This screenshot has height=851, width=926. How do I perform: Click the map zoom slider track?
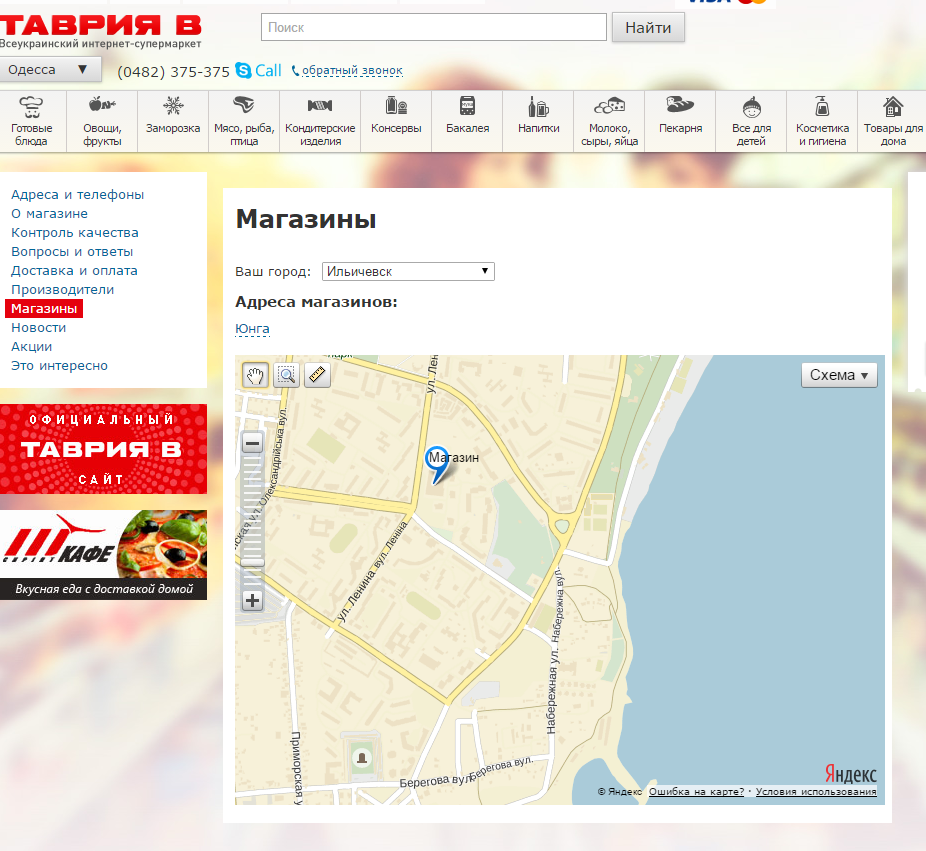pos(252,520)
